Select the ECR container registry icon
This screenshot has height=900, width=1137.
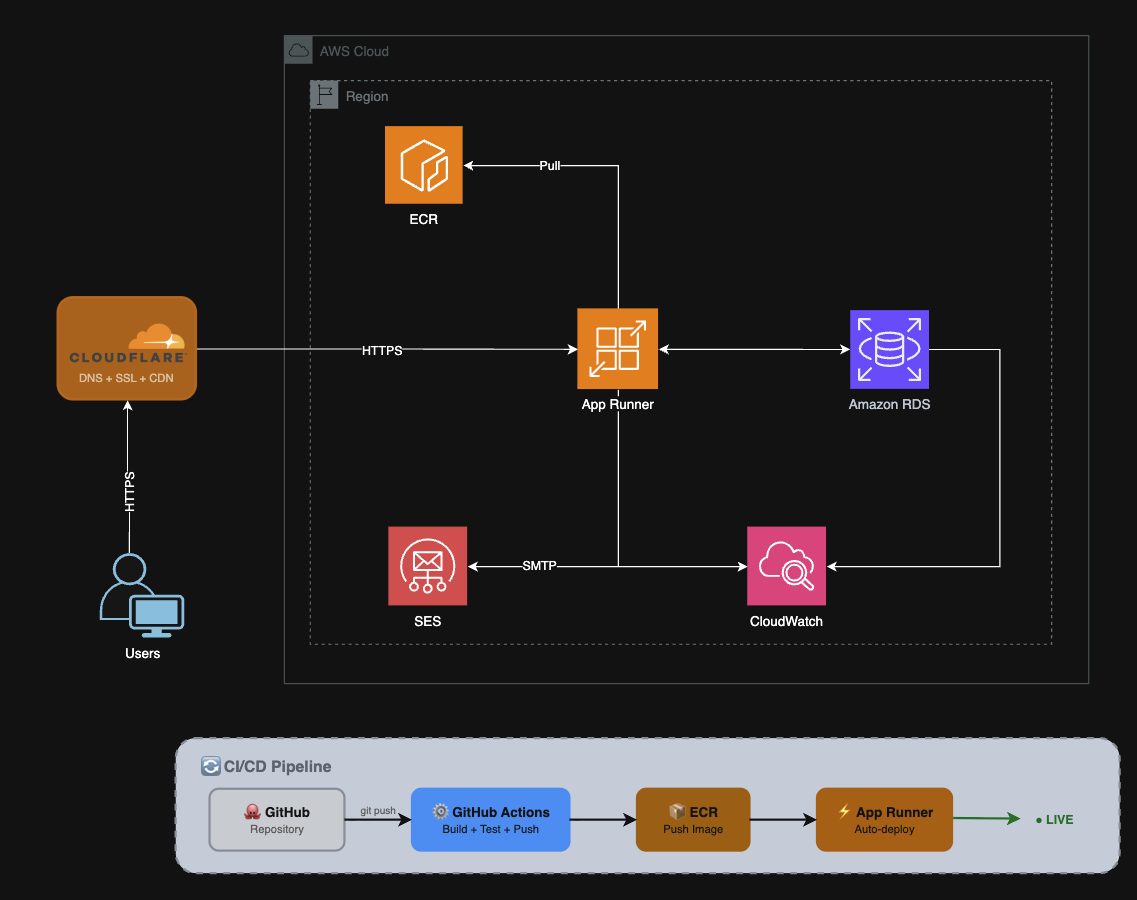[423, 165]
